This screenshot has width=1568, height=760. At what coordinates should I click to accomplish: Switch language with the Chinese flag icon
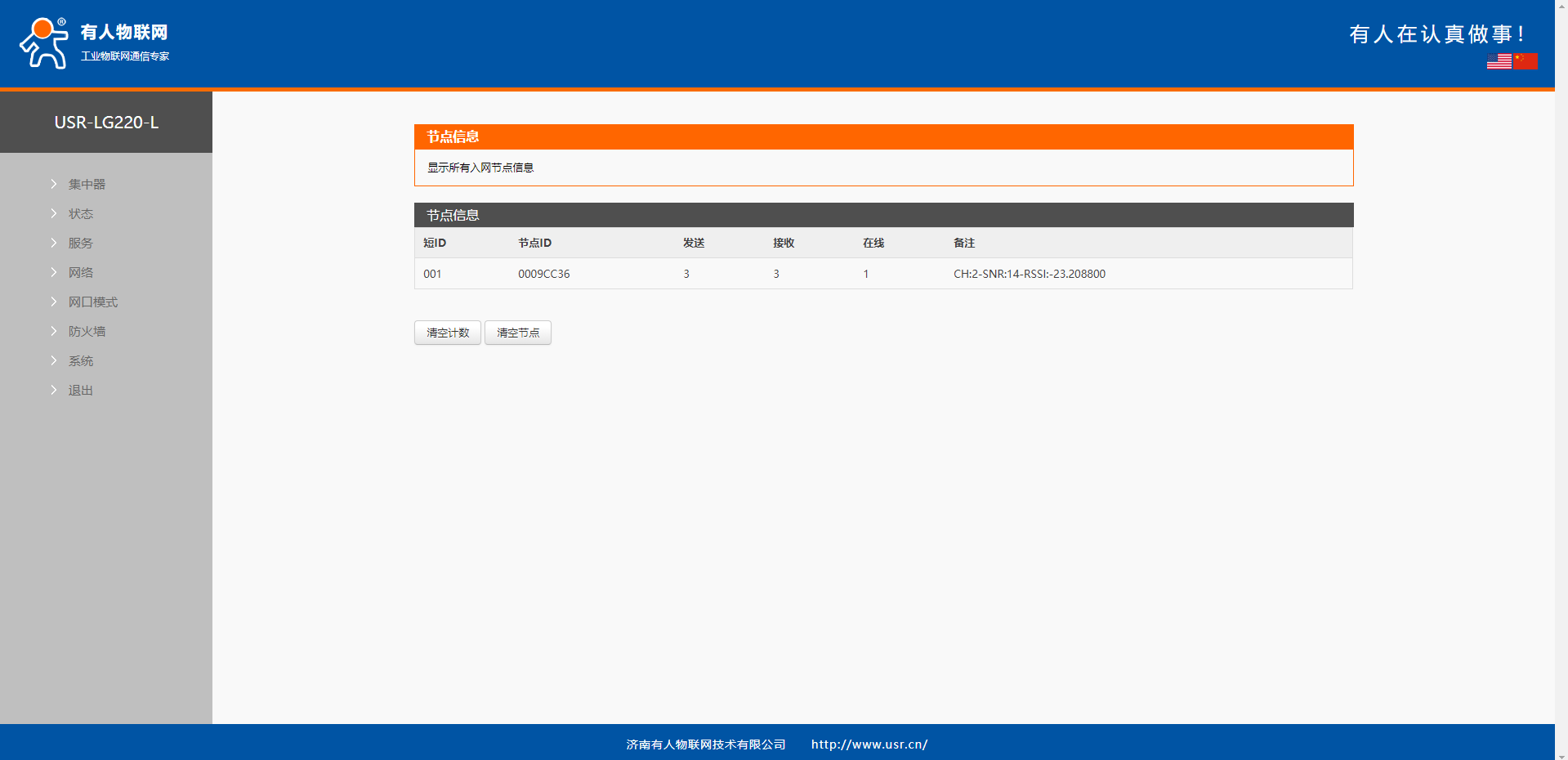[x=1525, y=61]
